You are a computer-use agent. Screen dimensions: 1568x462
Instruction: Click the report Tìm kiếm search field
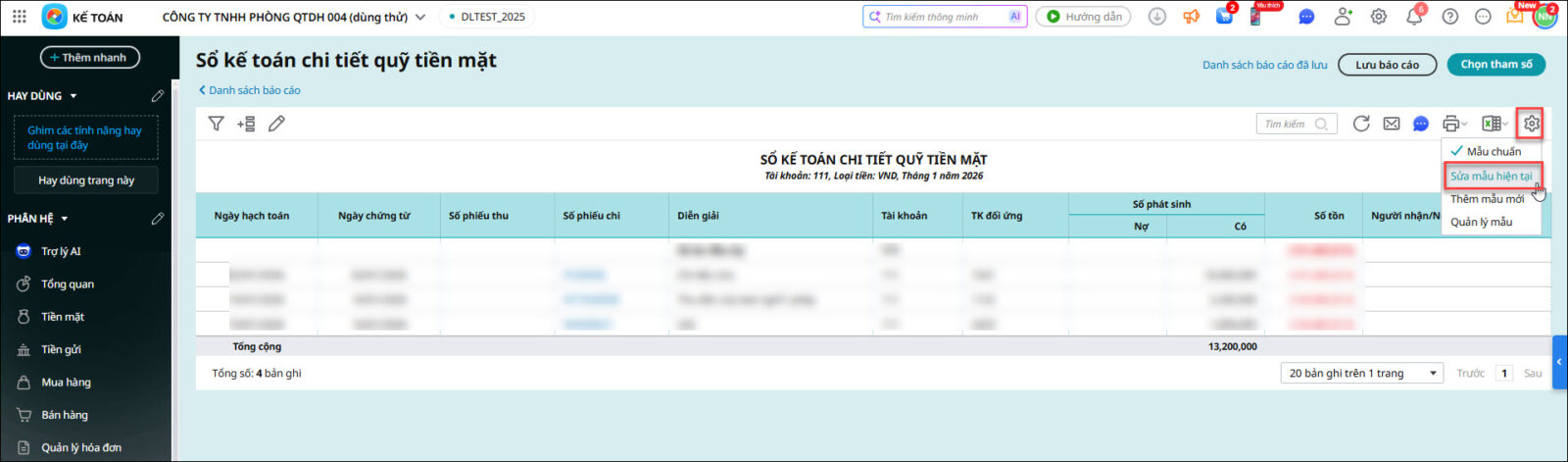[1288, 124]
